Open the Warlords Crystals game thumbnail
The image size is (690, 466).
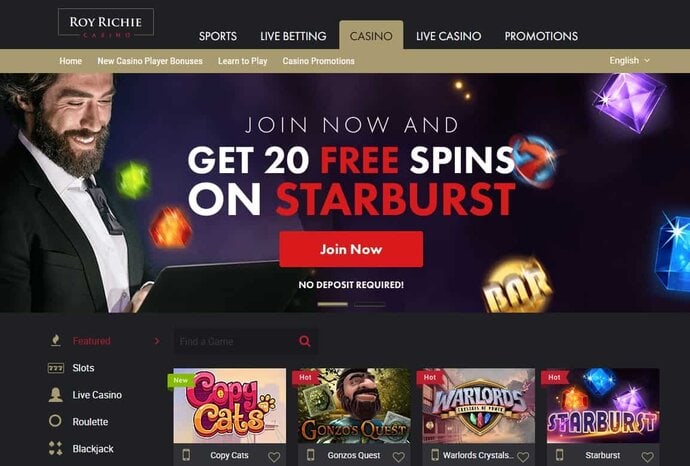479,405
